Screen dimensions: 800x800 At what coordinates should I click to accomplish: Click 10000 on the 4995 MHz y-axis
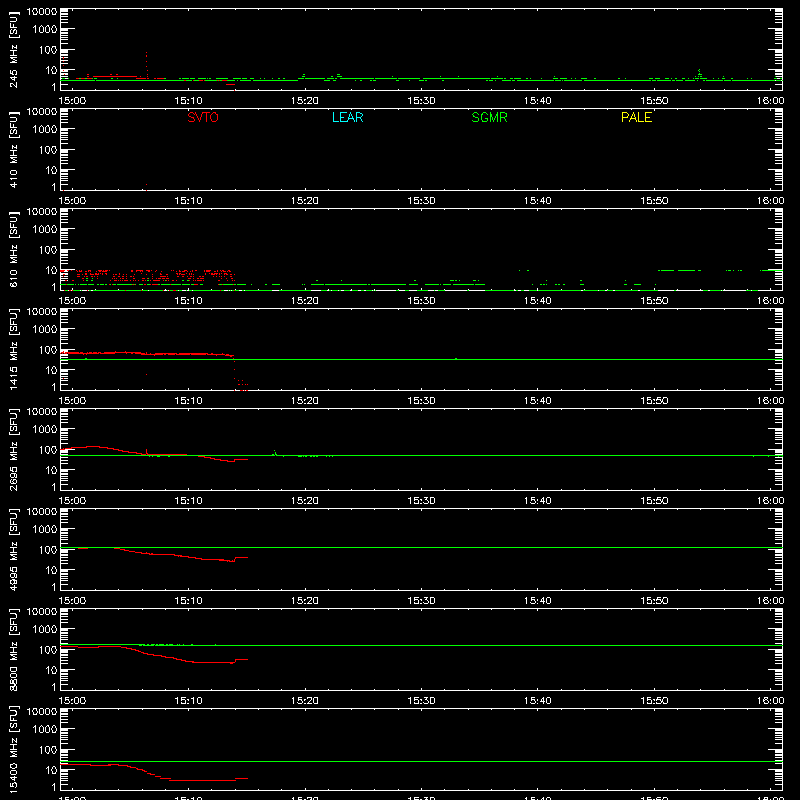(x=42, y=512)
